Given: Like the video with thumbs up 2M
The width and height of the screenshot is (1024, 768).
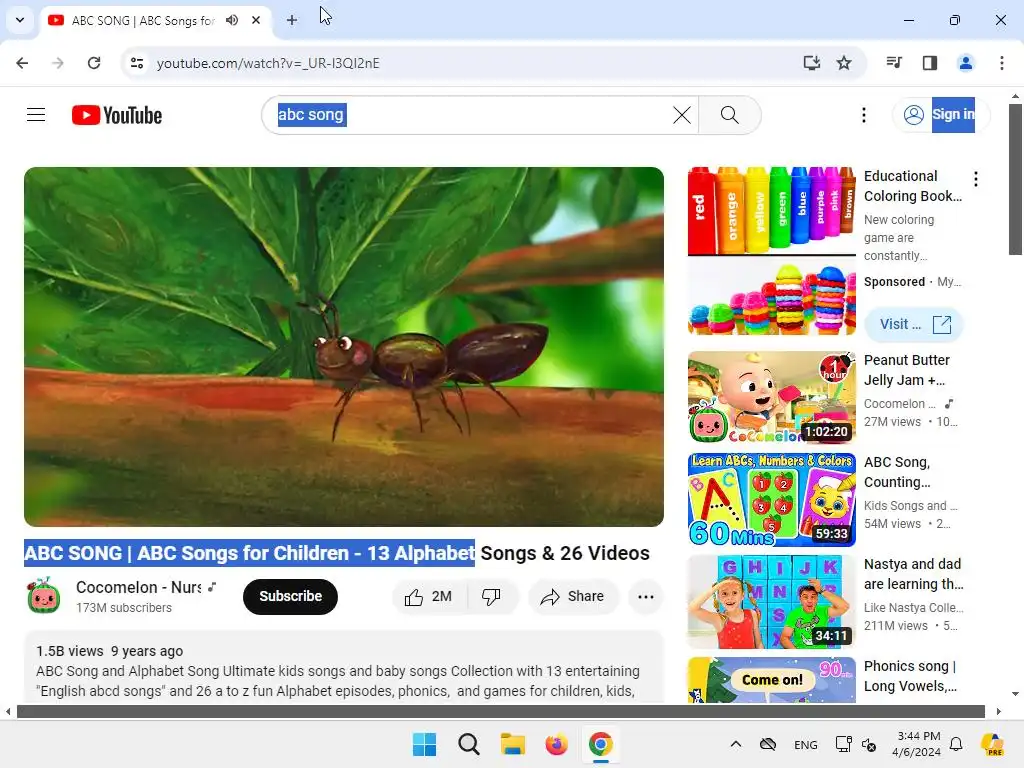Looking at the screenshot, I should coord(429,596).
